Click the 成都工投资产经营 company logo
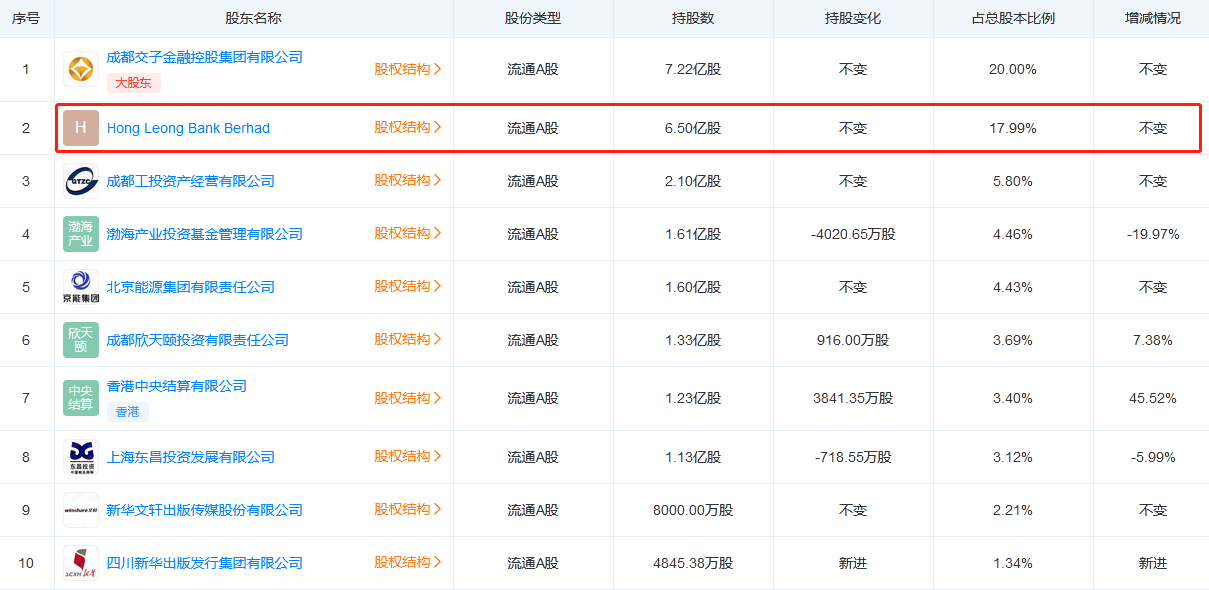1209x590 pixels. tap(81, 181)
